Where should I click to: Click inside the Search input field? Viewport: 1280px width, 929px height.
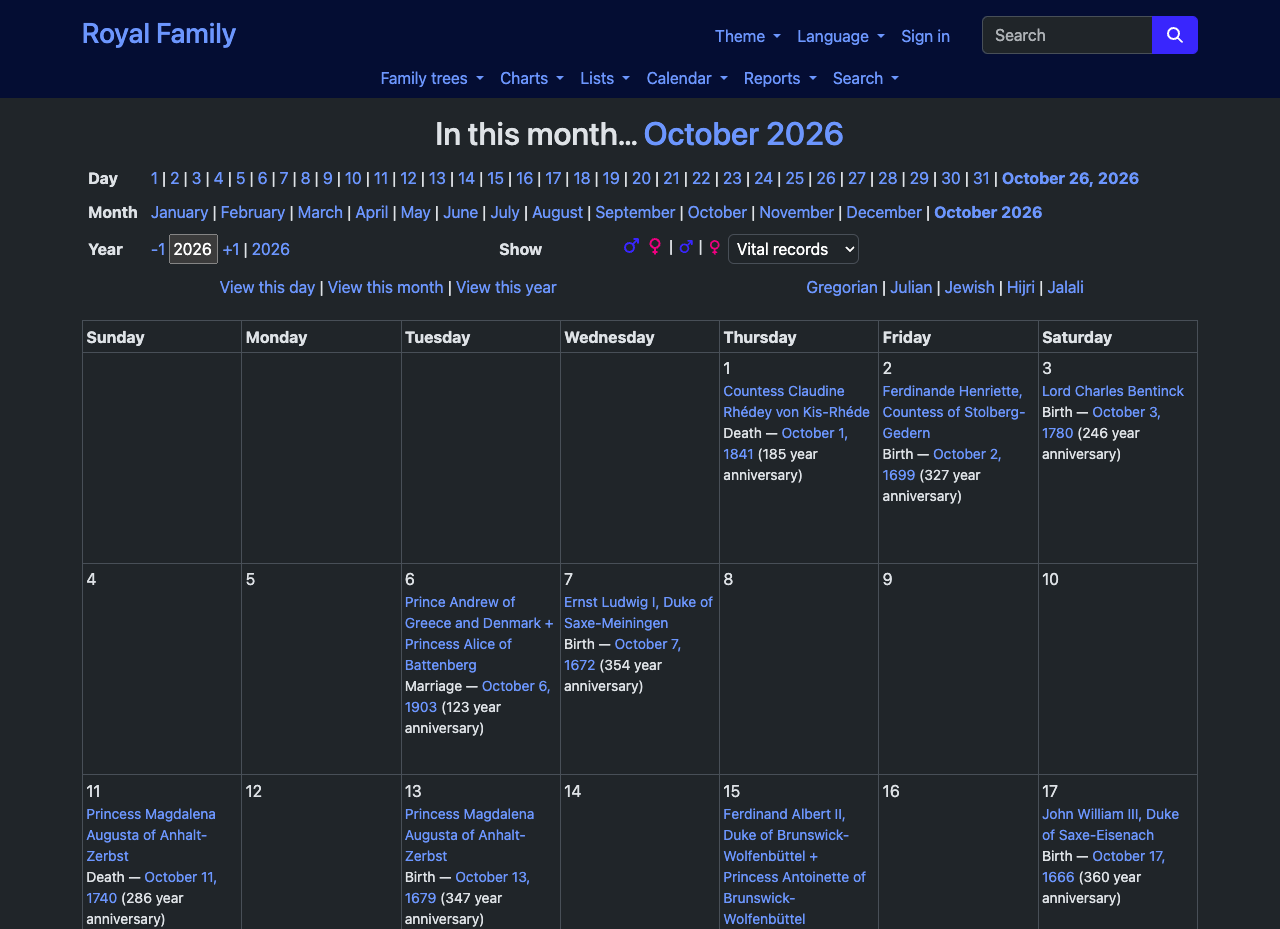1067,35
